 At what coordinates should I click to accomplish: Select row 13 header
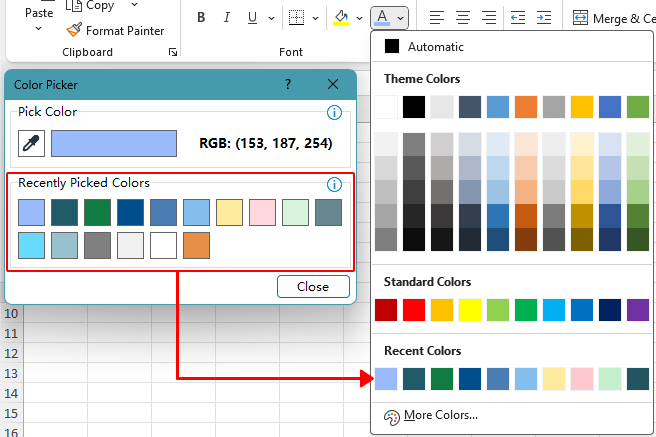click(x=11, y=373)
